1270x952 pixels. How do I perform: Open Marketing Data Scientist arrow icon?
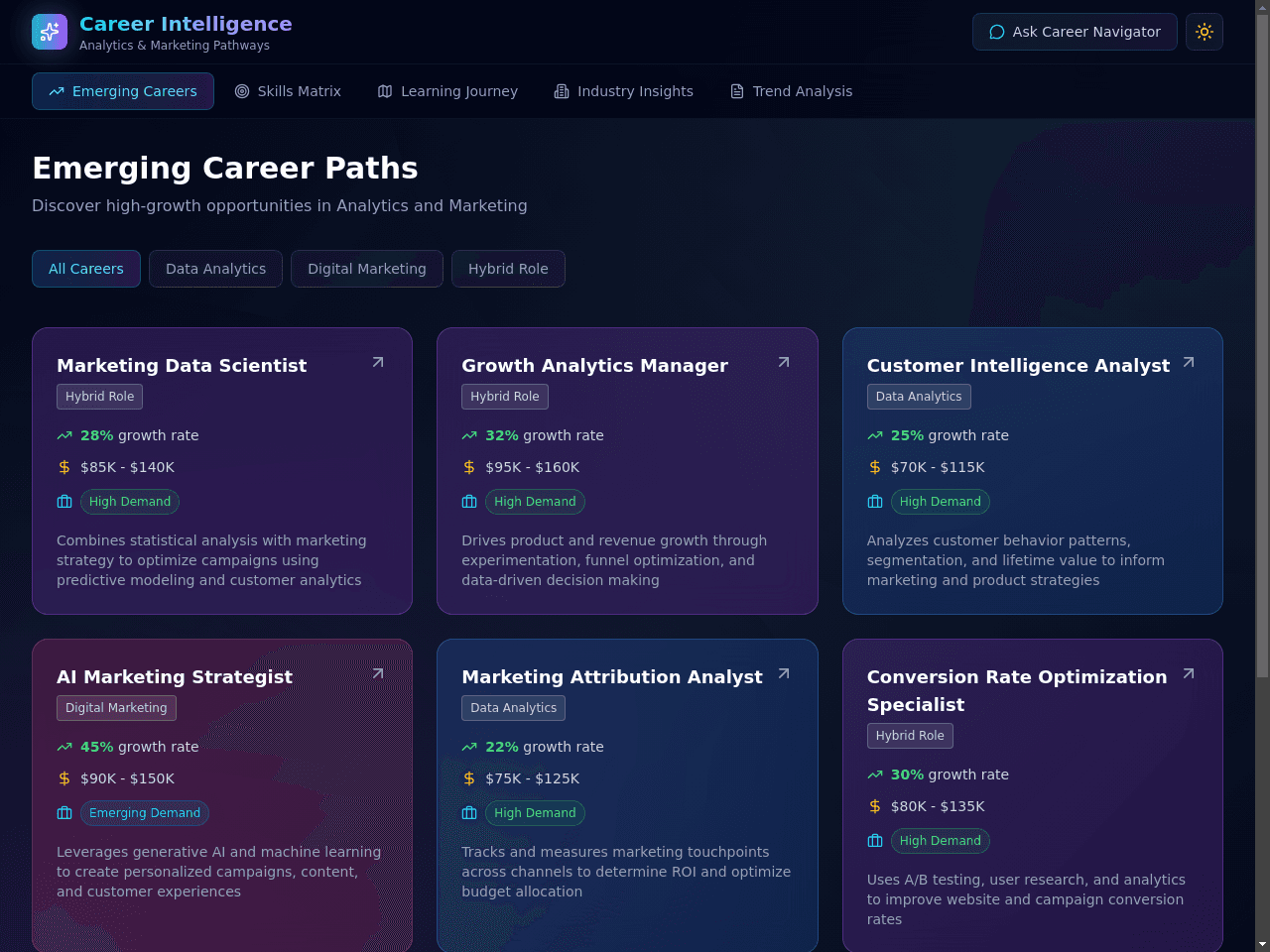(x=378, y=362)
